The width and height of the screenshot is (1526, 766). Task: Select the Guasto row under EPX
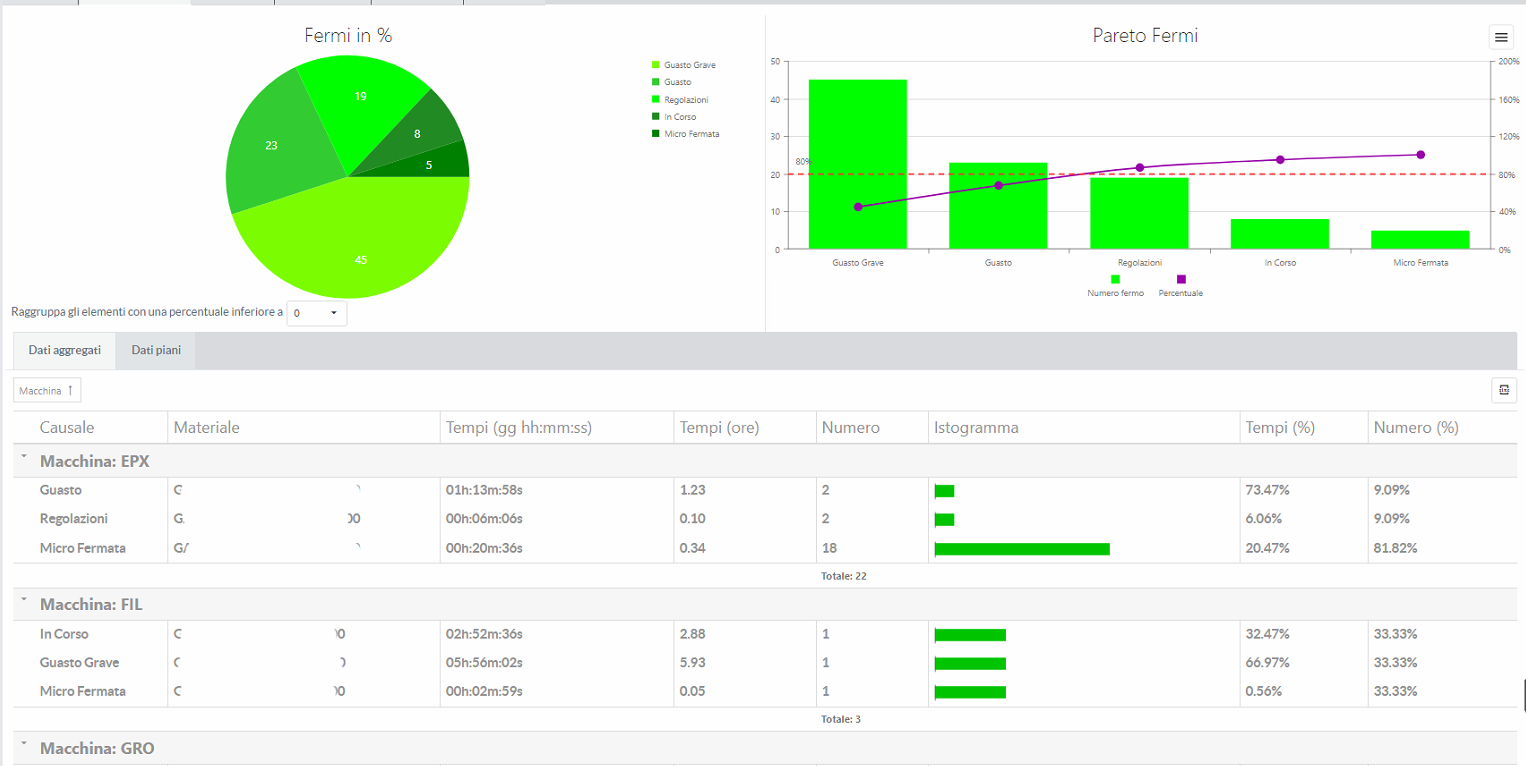pyautogui.click(x=765, y=491)
